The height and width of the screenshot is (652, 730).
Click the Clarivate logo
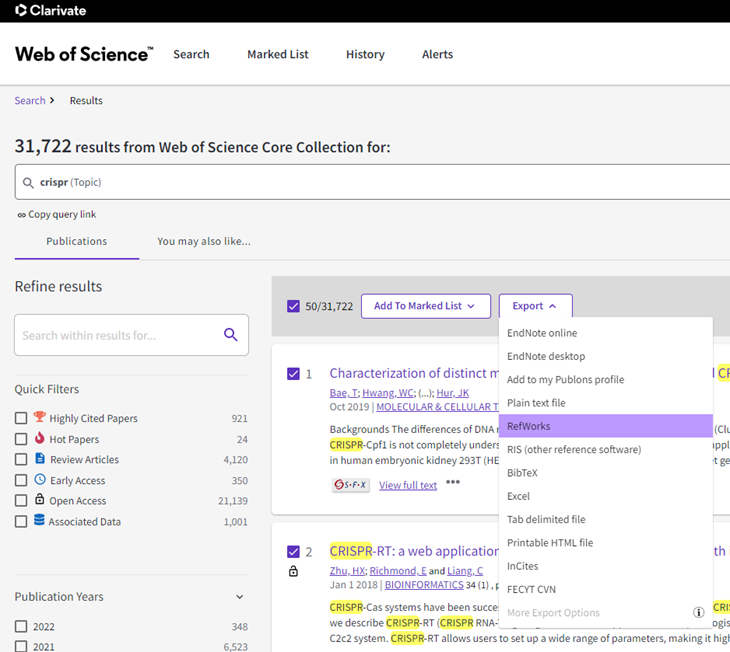50,10
